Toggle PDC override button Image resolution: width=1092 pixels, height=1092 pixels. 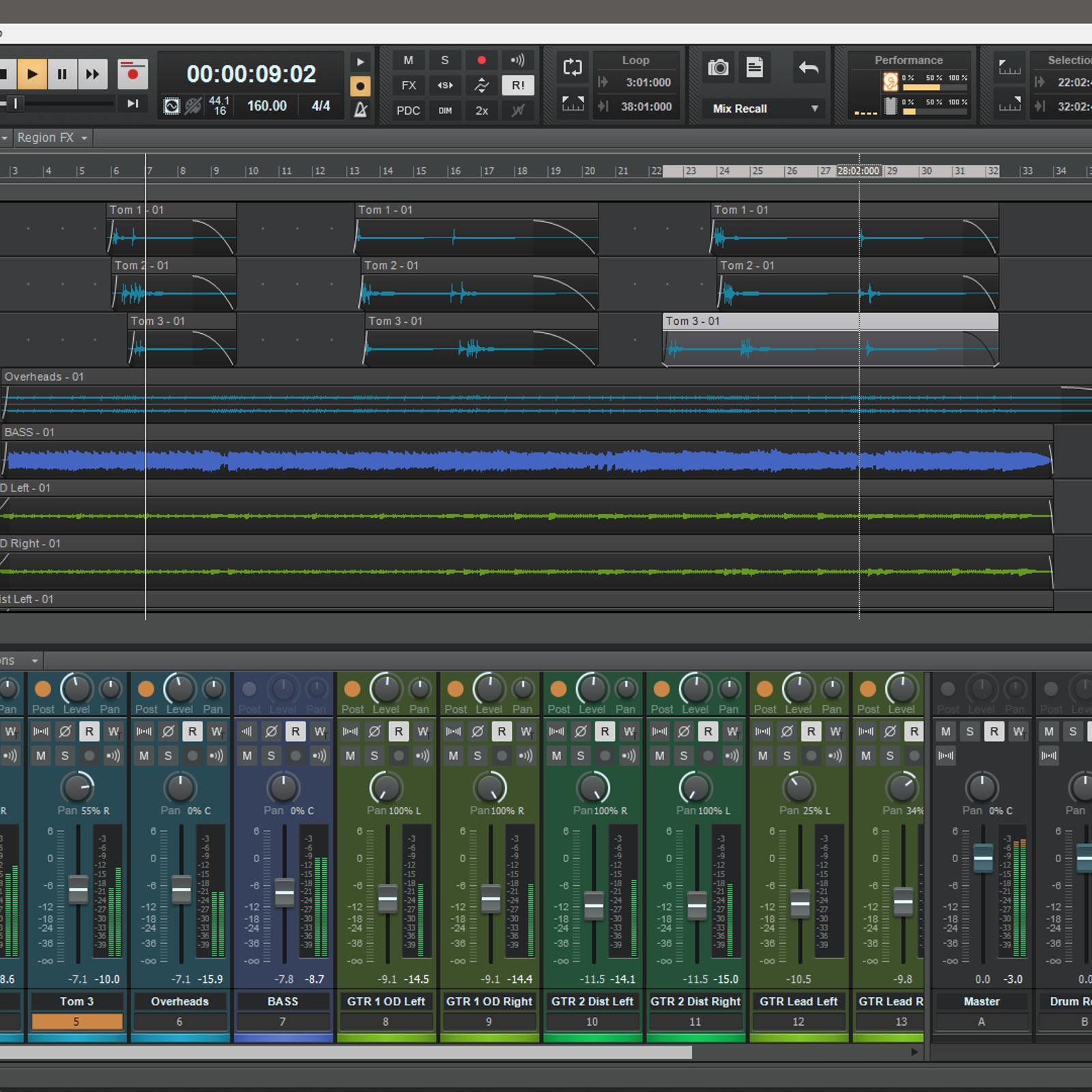(x=408, y=111)
